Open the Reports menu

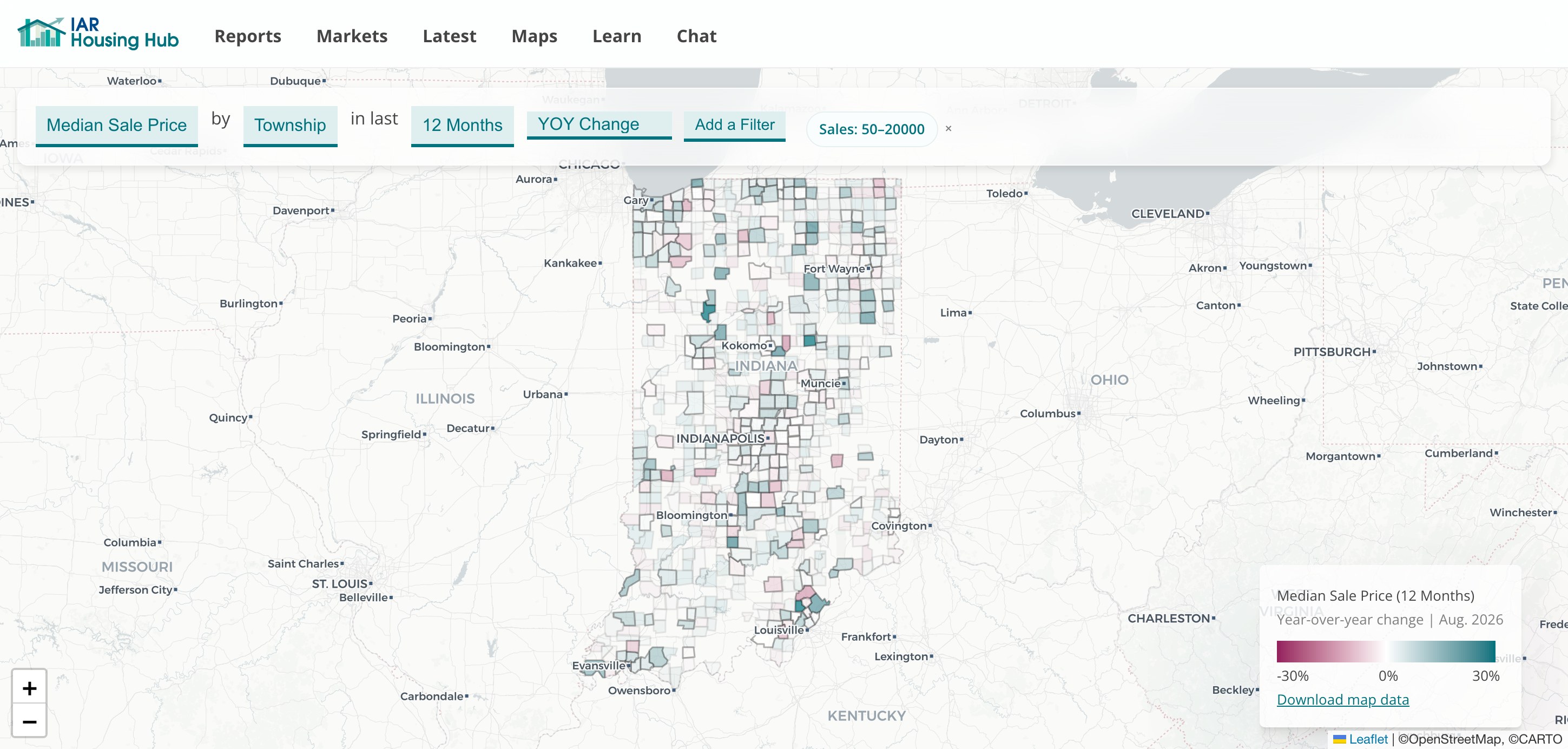pyautogui.click(x=248, y=36)
